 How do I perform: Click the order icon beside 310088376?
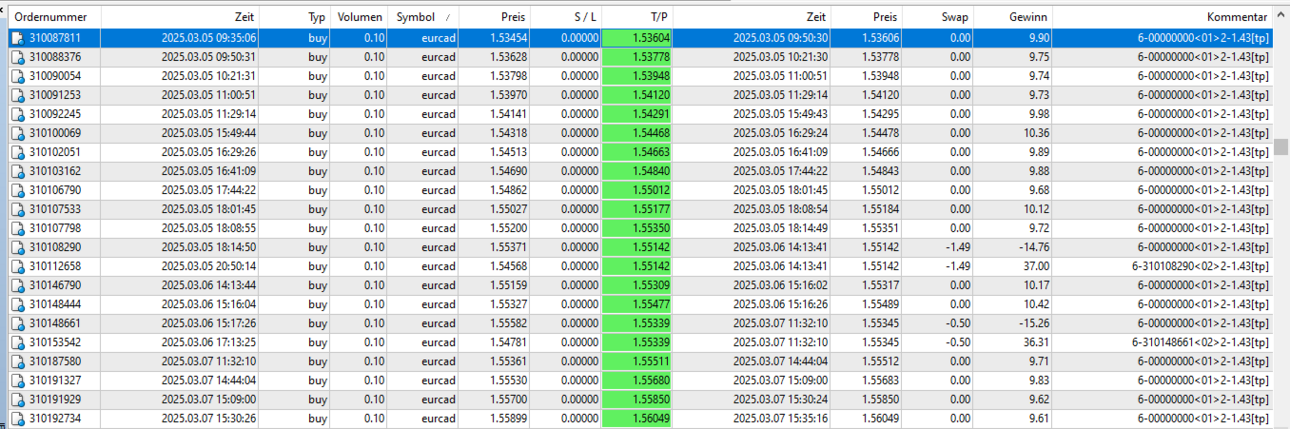point(17,57)
